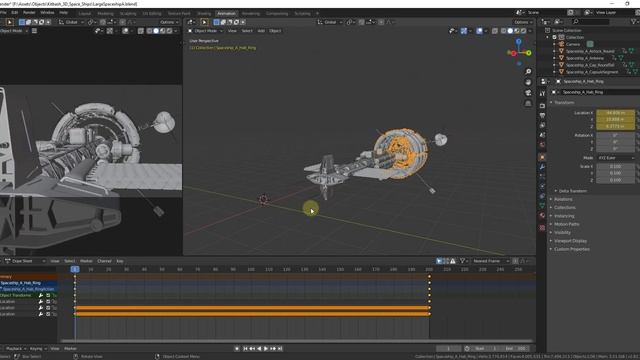Toggle gizmo visibility in main viewport header

tap(464, 31)
